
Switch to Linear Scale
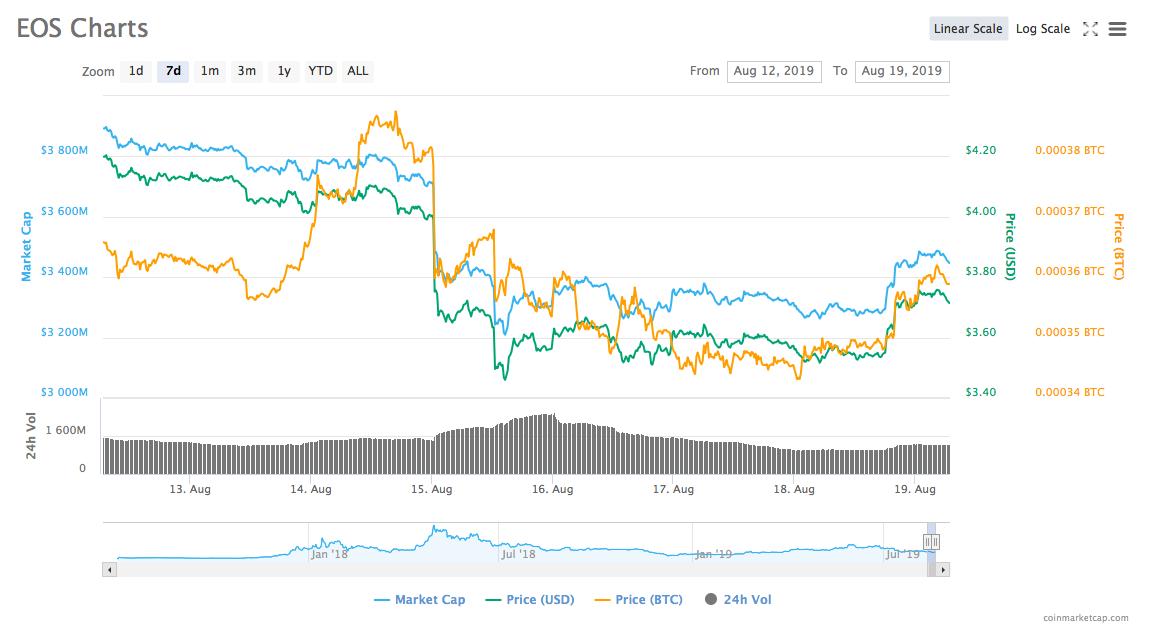coord(968,29)
